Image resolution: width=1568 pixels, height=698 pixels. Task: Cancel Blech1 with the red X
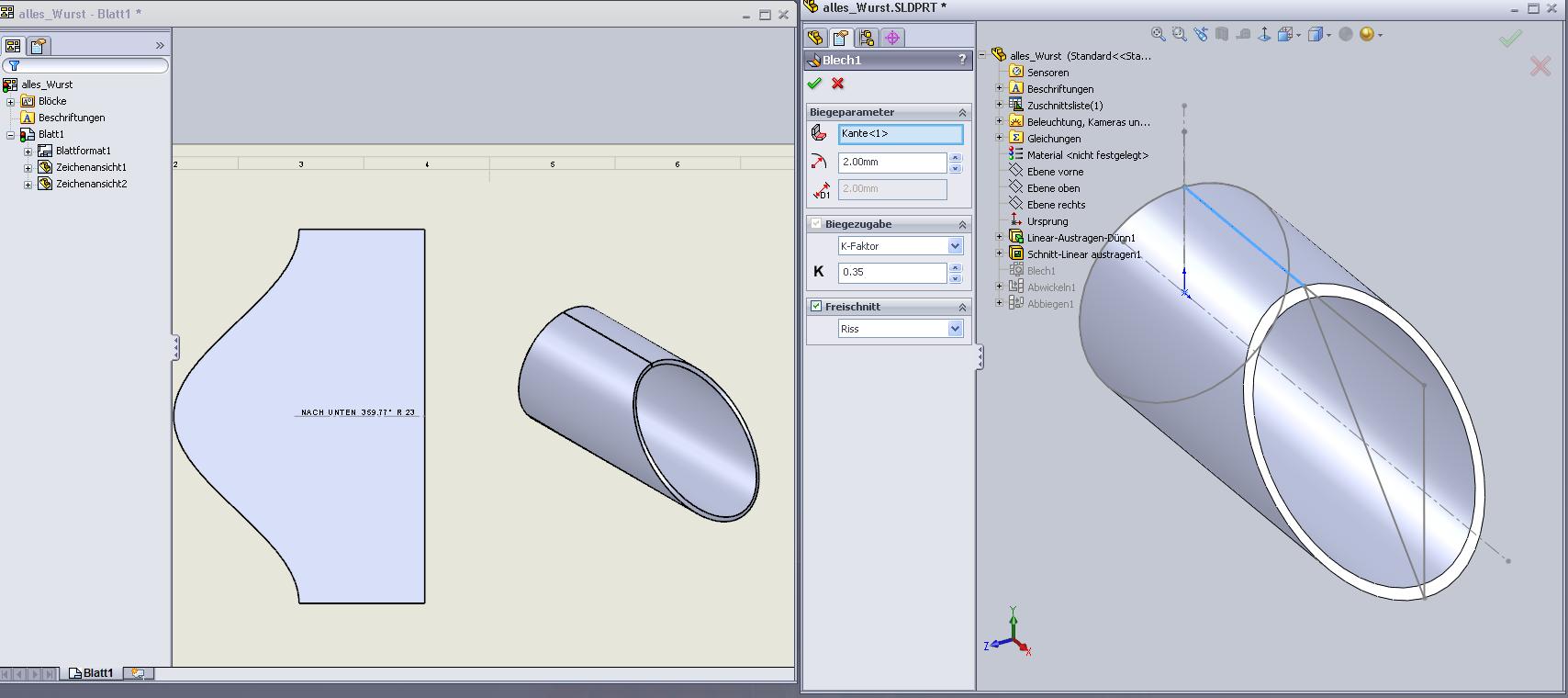pyautogui.click(x=837, y=84)
